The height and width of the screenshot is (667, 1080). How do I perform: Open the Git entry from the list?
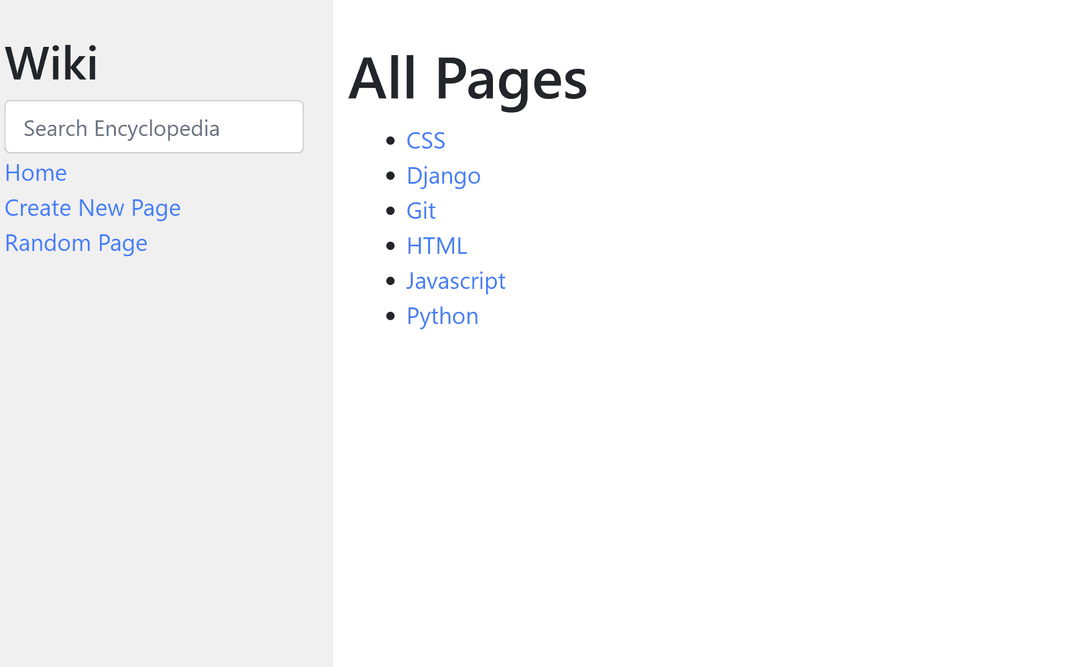click(x=420, y=211)
